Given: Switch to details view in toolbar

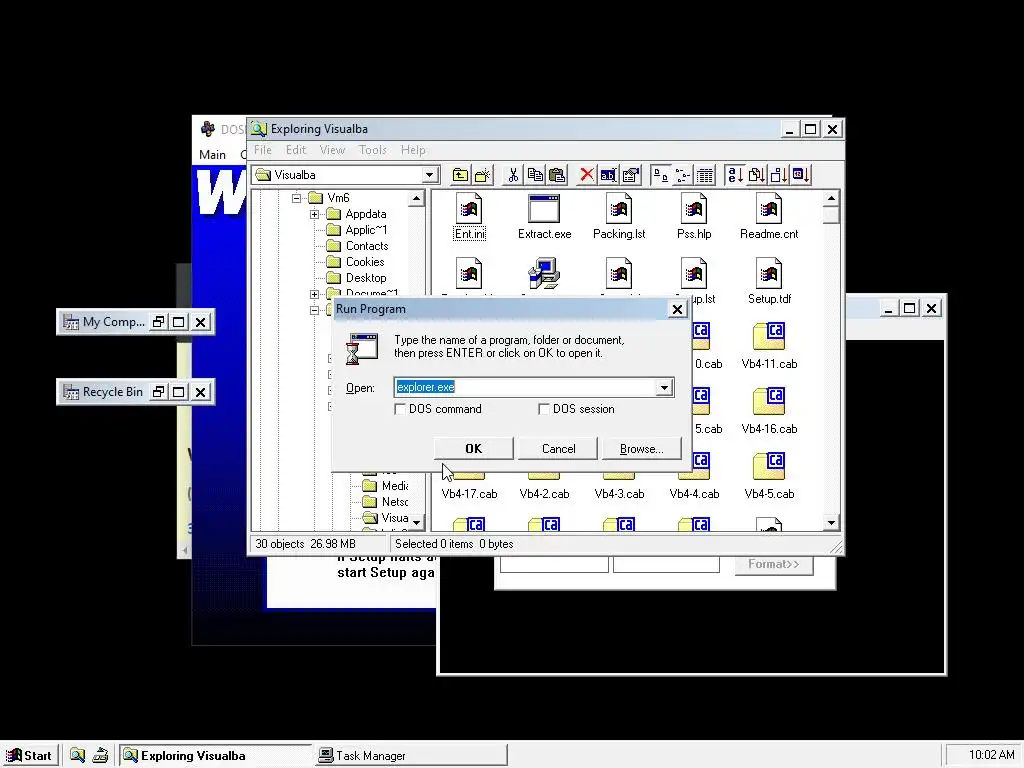Looking at the screenshot, I should point(705,175).
